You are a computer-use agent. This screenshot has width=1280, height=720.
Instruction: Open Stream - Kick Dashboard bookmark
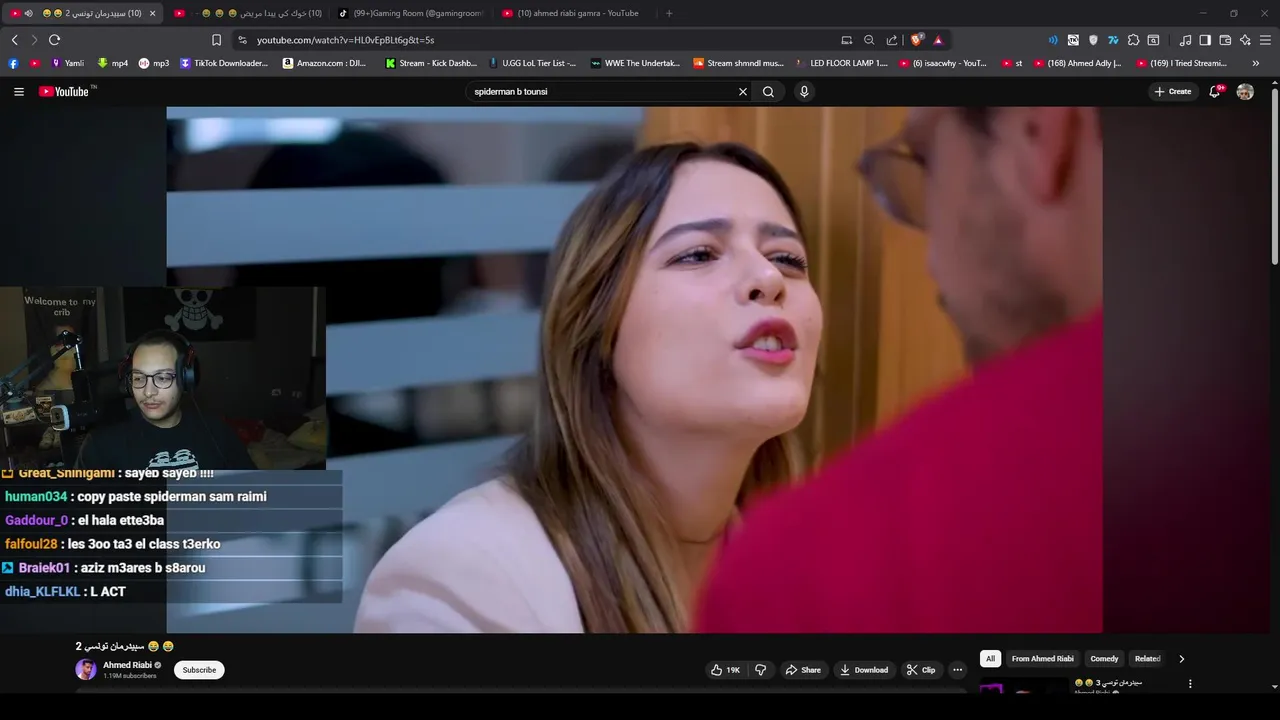coord(431,63)
